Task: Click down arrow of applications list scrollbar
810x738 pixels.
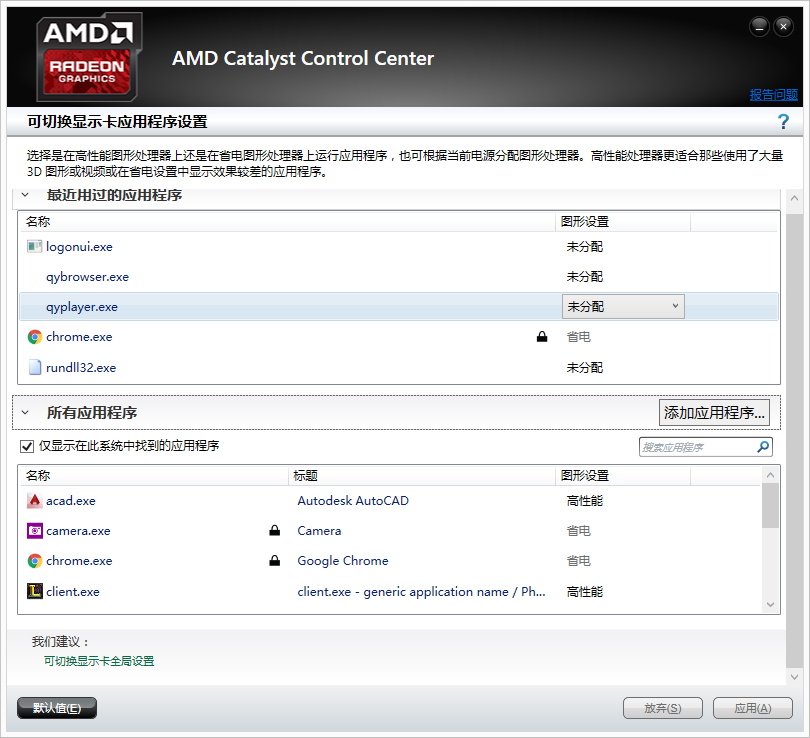Action: pyautogui.click(x=770, y=605)
